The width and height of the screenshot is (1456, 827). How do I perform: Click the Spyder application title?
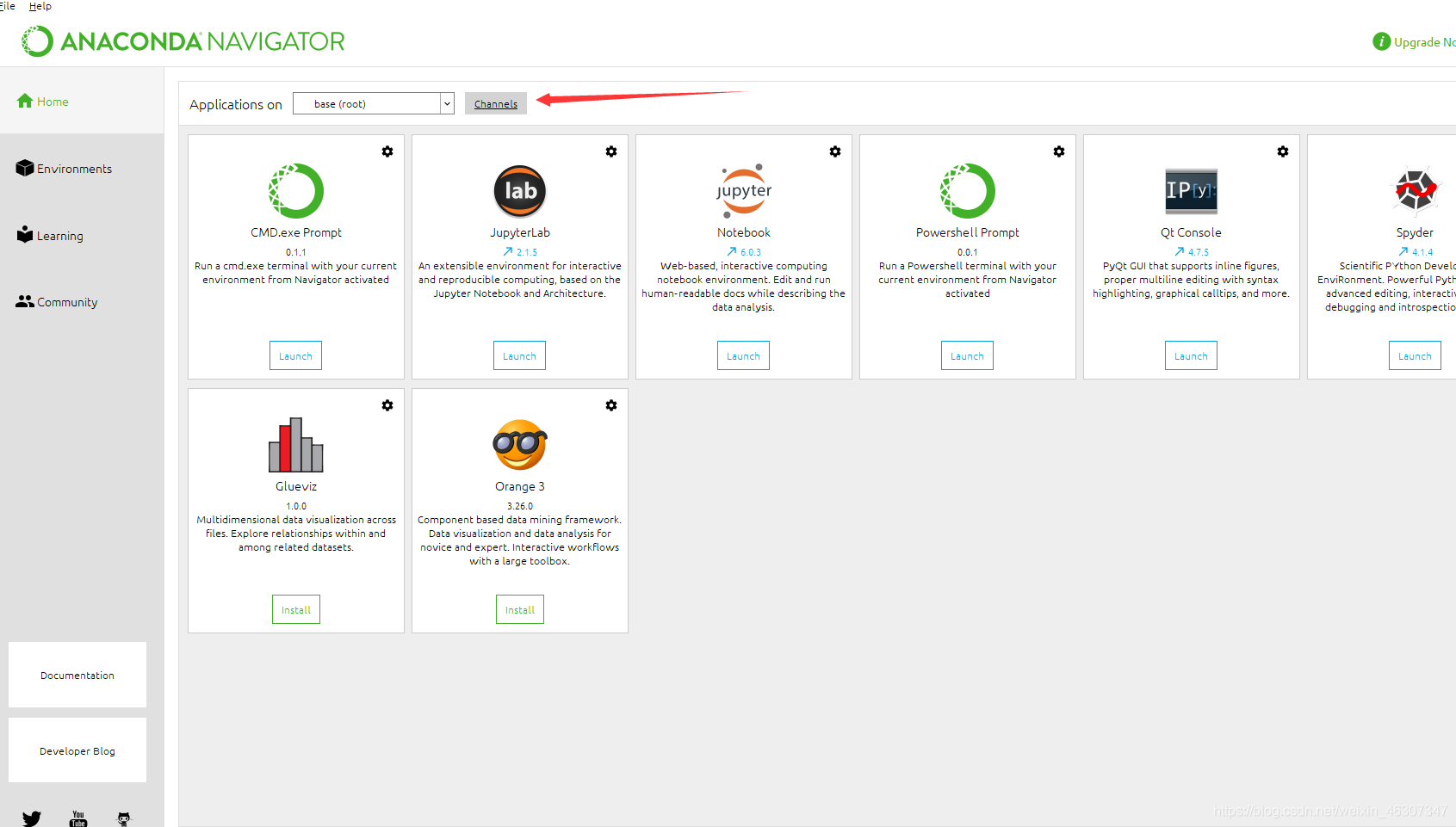tap(1415, 232)
